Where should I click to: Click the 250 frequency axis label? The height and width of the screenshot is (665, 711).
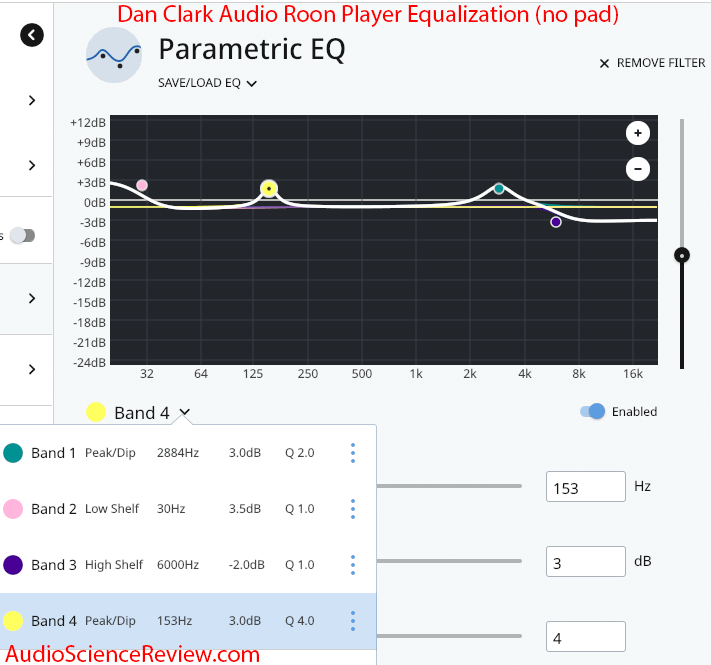(307, 374)
